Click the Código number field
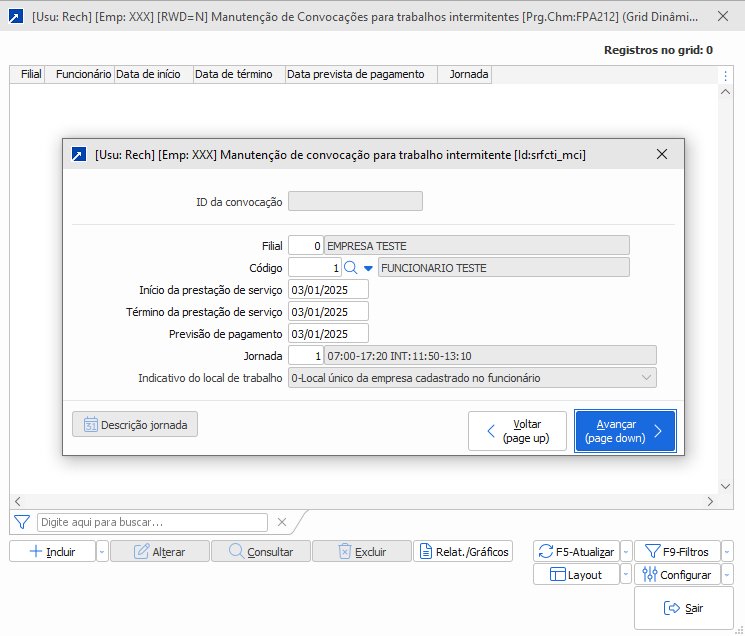This screenshot has width=745, height=636. 315,268
